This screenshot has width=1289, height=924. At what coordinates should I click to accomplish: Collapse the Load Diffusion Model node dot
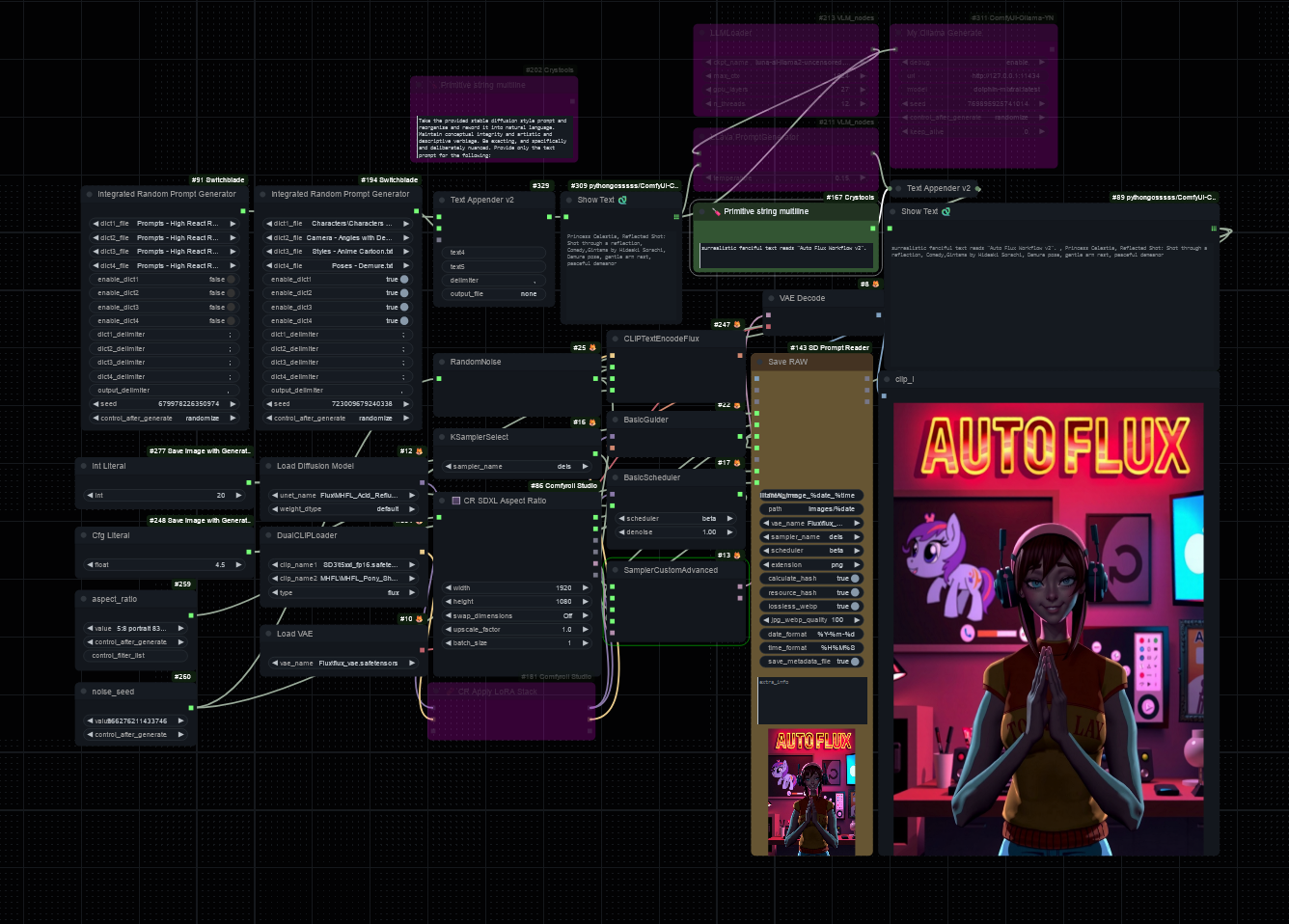[268, 466]
